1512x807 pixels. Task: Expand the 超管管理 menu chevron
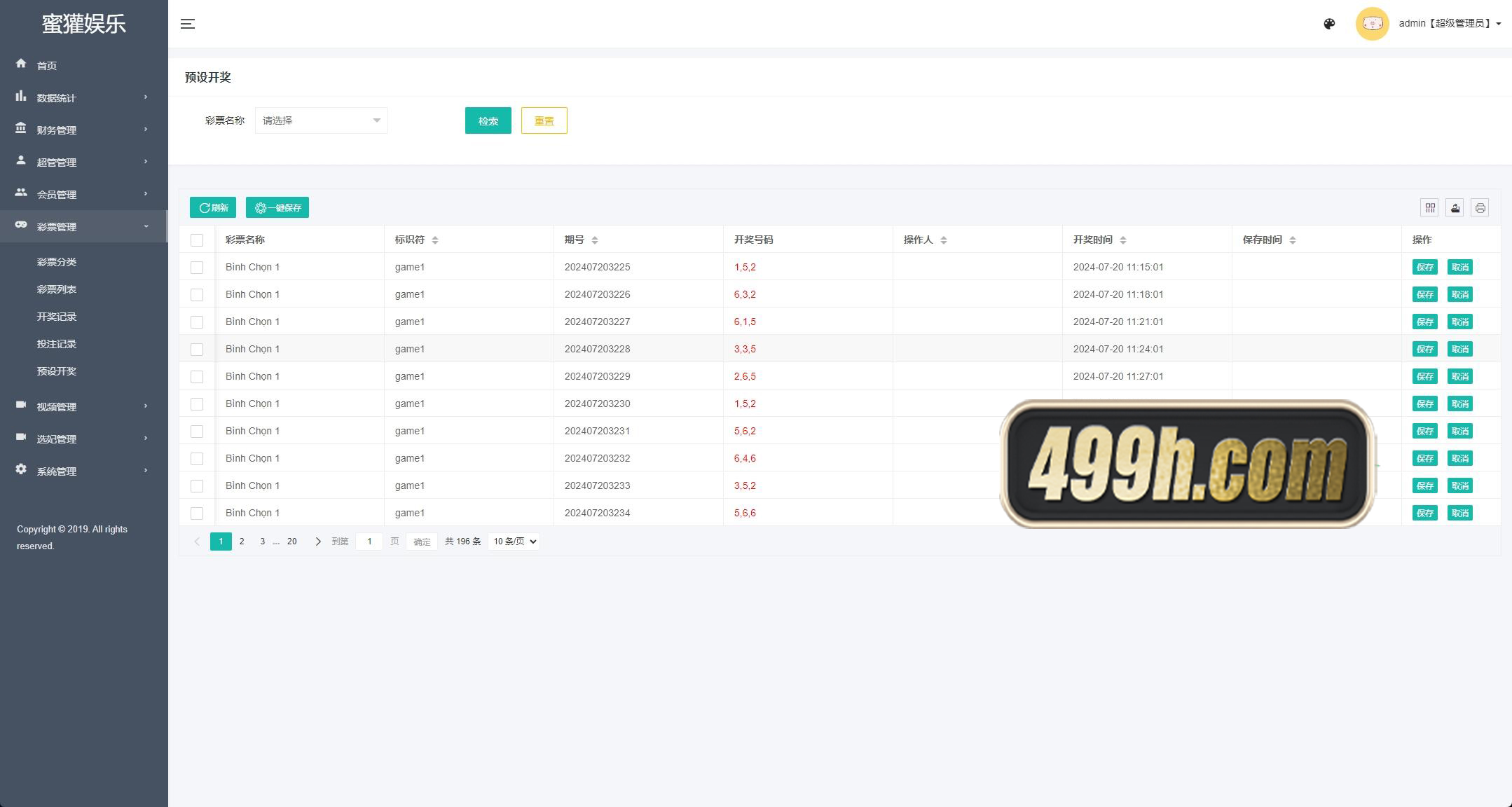click(146, 161)
